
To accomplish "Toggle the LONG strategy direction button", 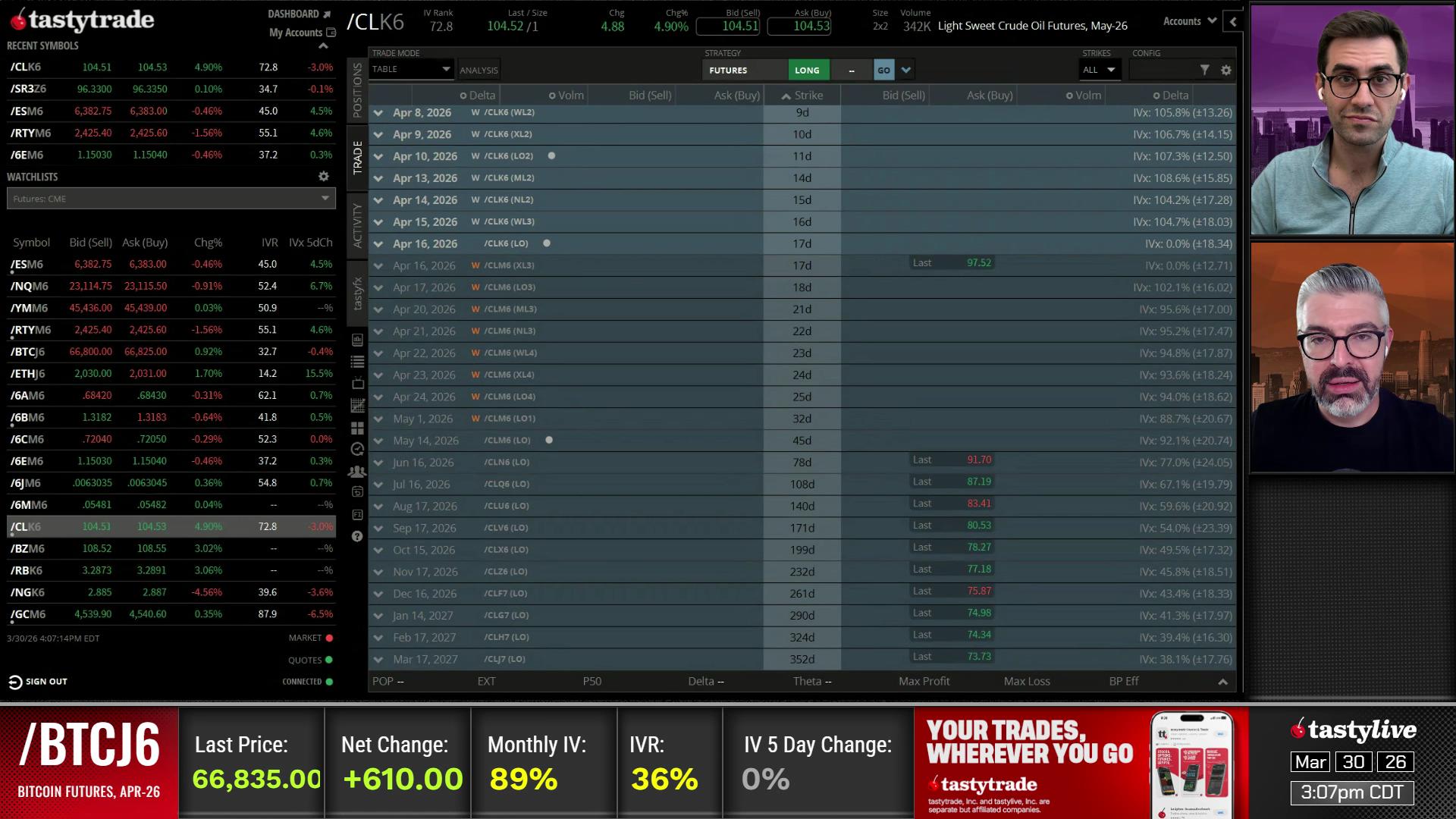I will [807, 70].
